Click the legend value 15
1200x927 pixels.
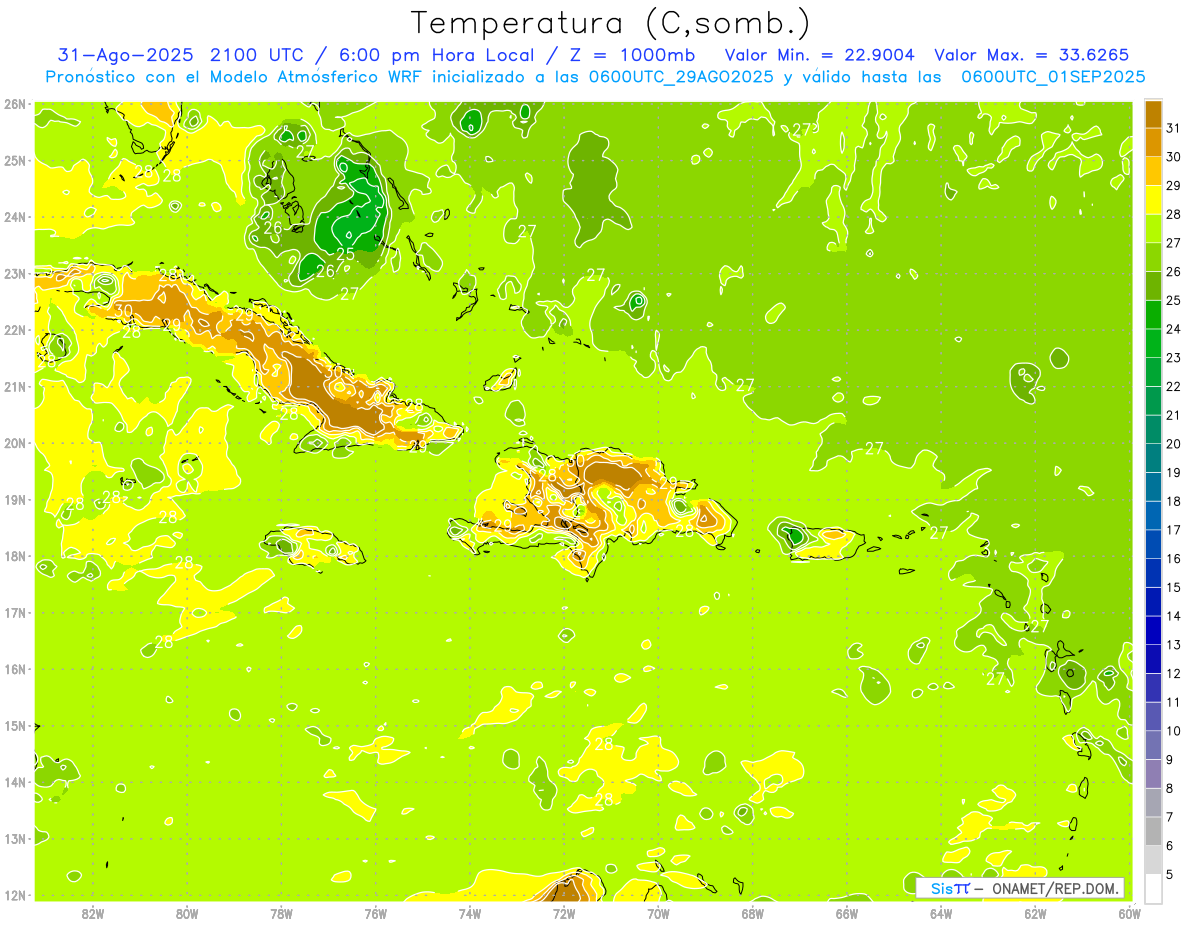[1174, 587]
